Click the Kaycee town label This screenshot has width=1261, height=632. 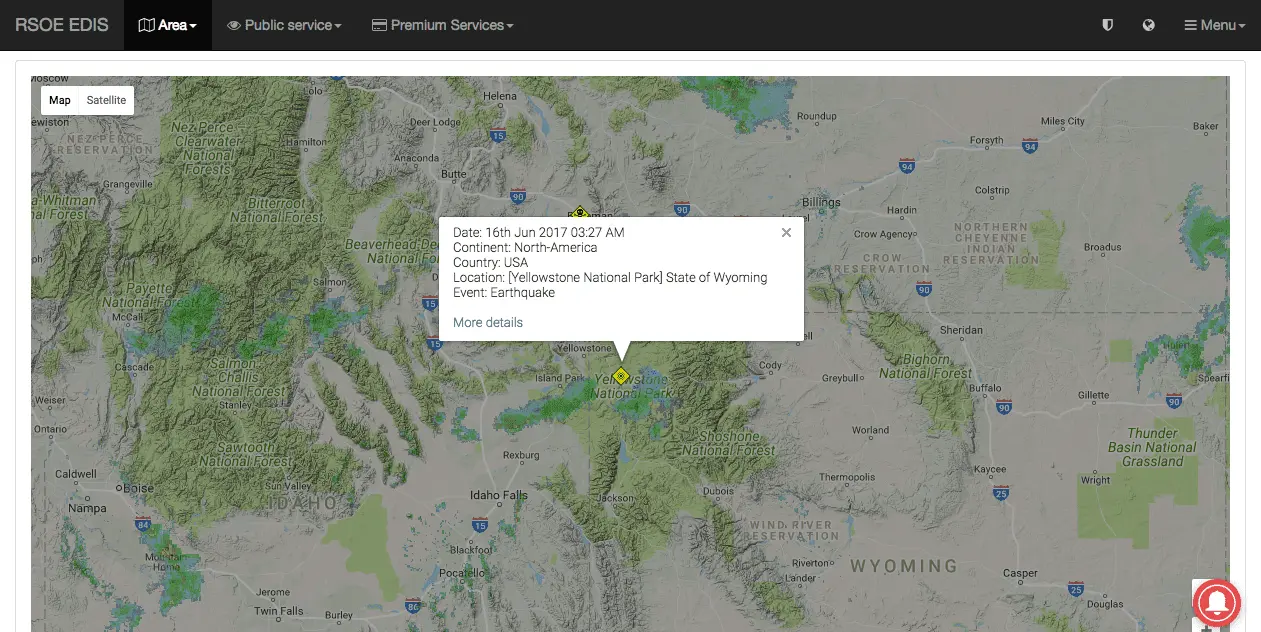[x=989, y=470]
